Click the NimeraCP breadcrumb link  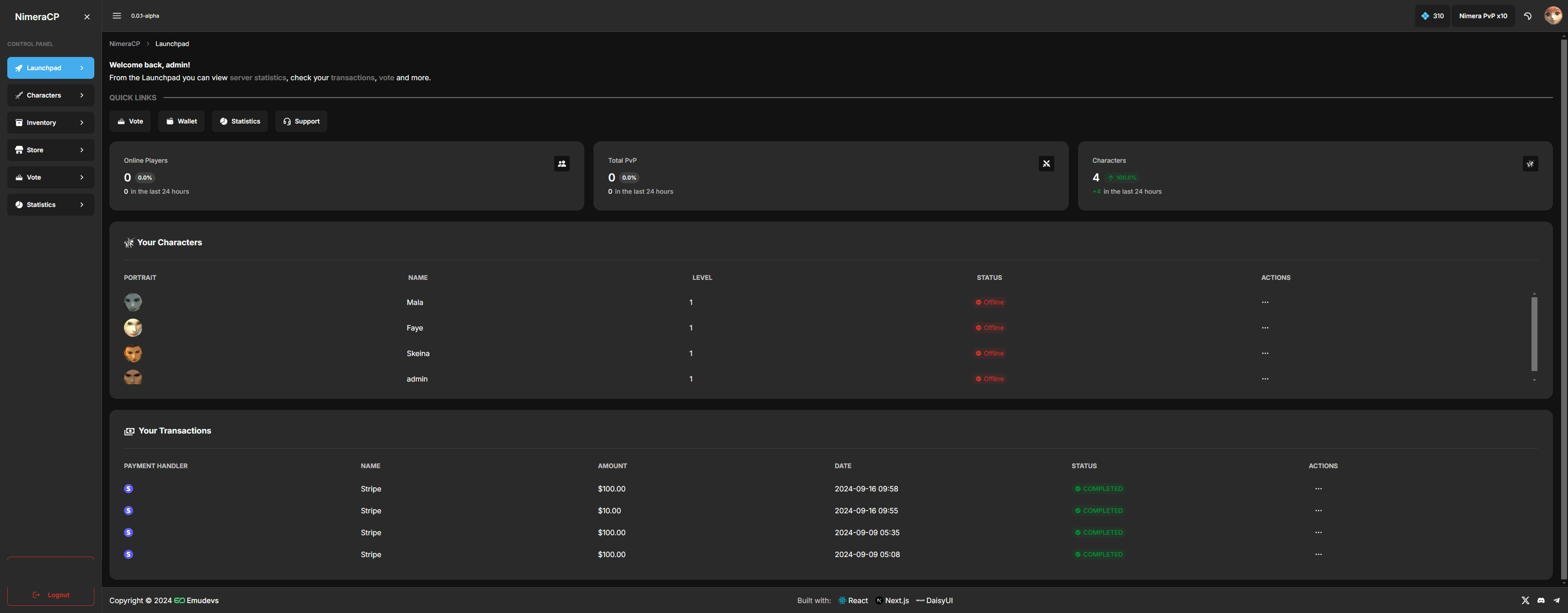(125, 44)
